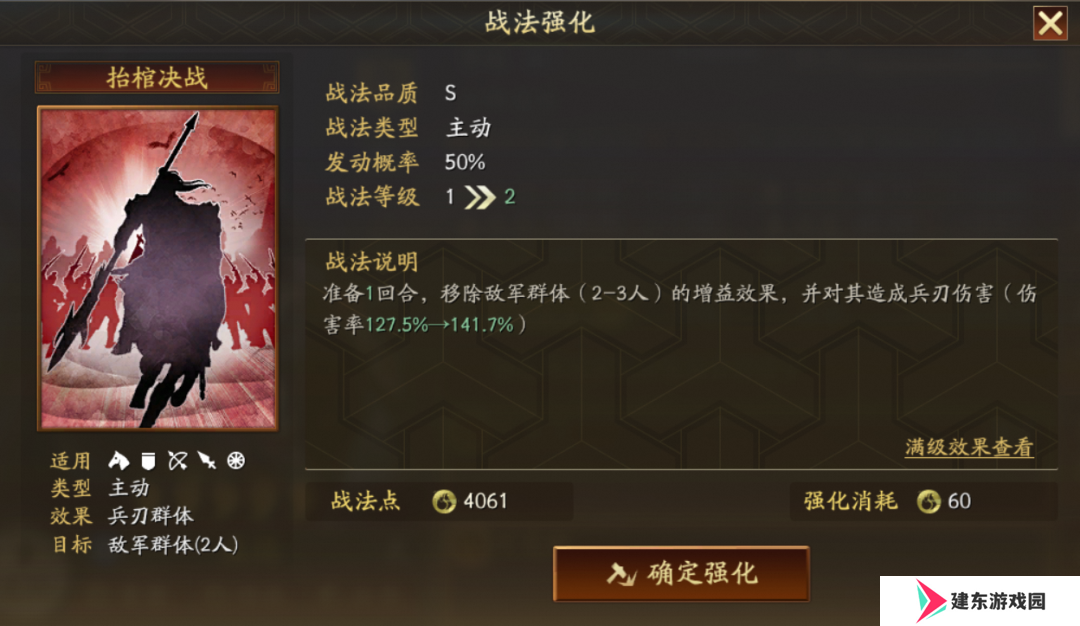Open 满级效果查看 max level link

tap(969, 447)
